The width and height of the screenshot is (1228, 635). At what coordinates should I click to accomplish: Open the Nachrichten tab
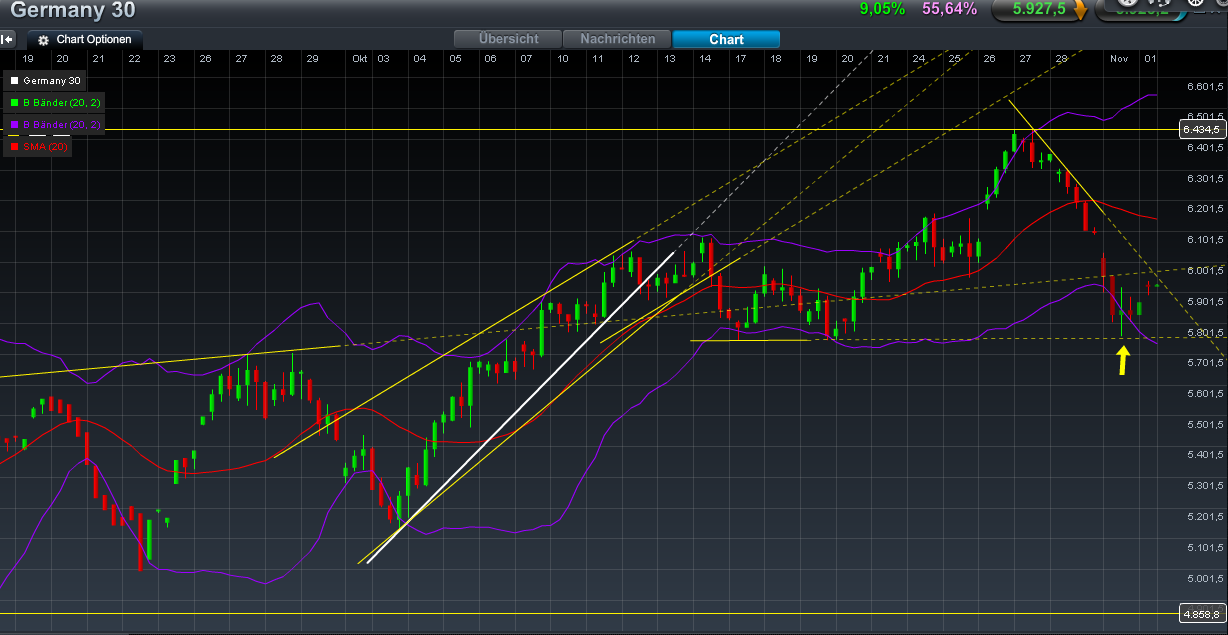click(617, 39)
